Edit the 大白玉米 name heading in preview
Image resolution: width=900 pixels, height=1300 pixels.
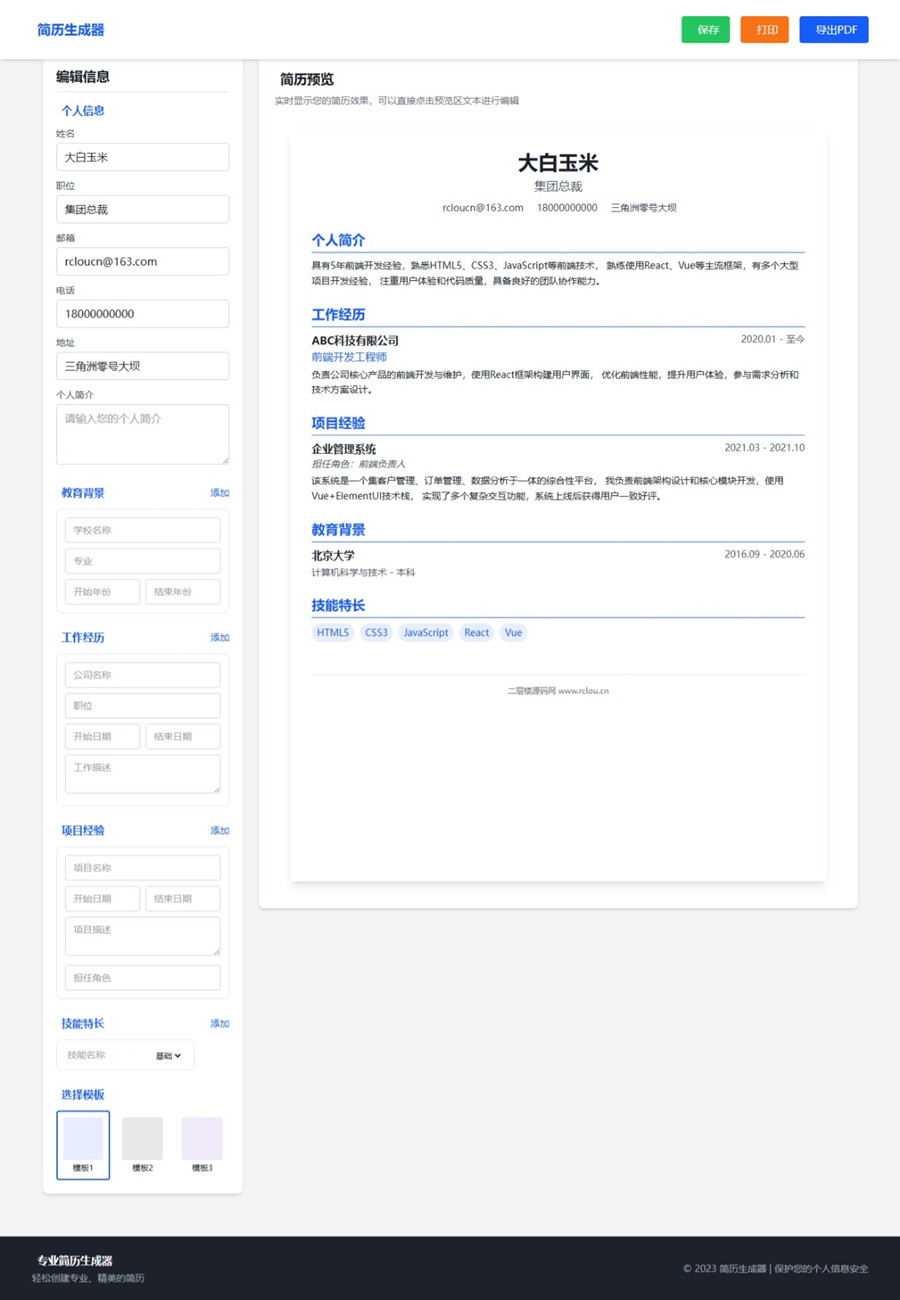pos(557,163)
